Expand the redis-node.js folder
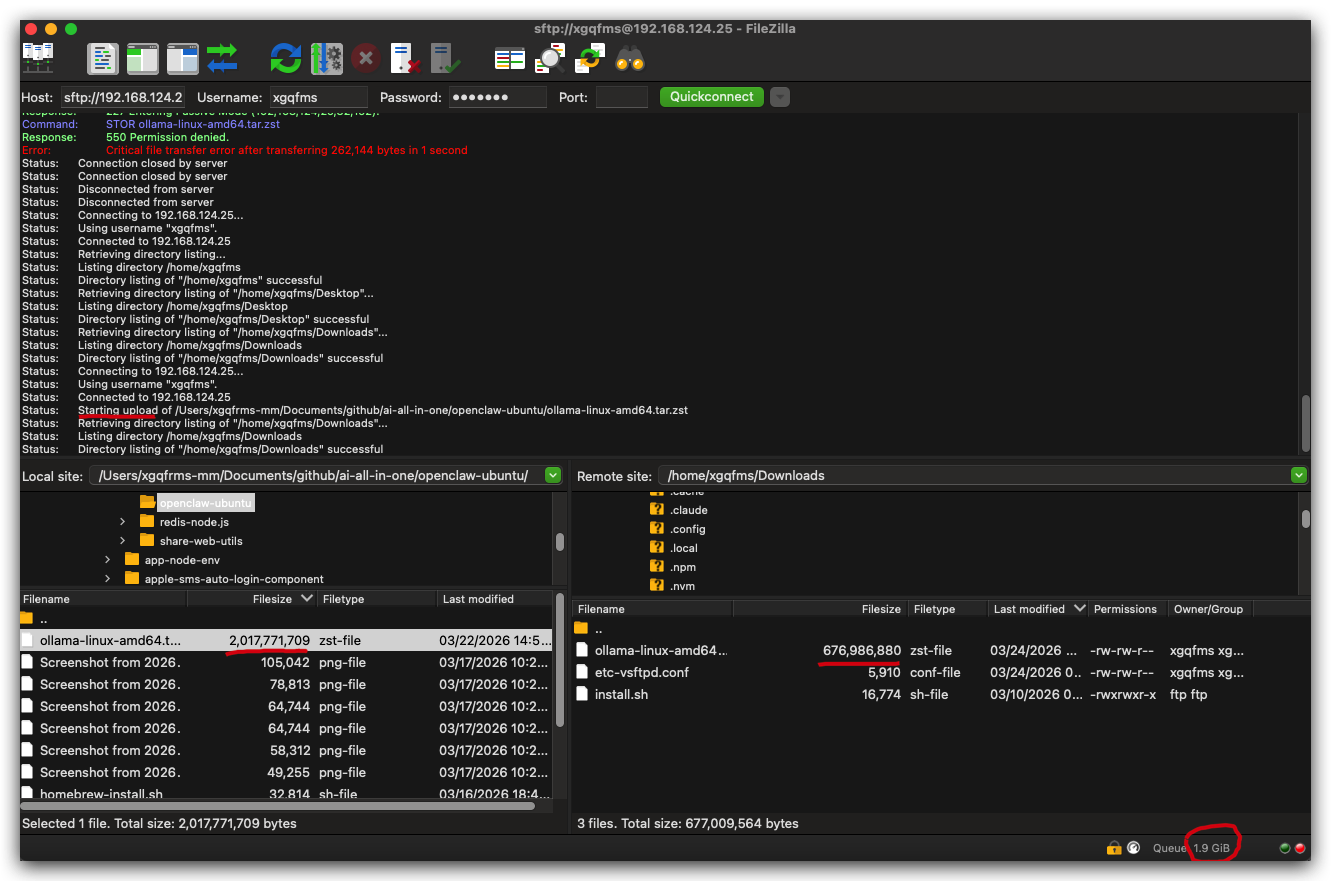1331x881 pixels. point(123,522)
